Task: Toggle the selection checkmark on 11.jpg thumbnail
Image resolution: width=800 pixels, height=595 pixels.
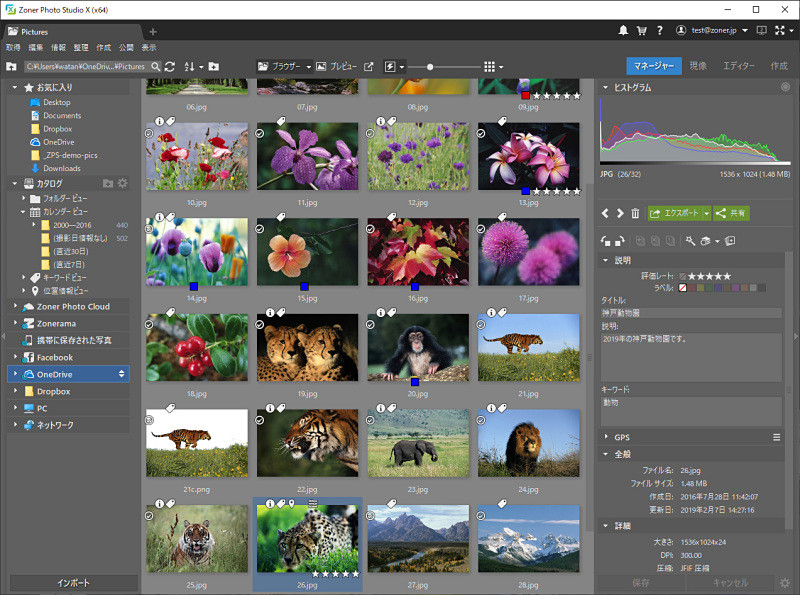Action: pos(260,132)
